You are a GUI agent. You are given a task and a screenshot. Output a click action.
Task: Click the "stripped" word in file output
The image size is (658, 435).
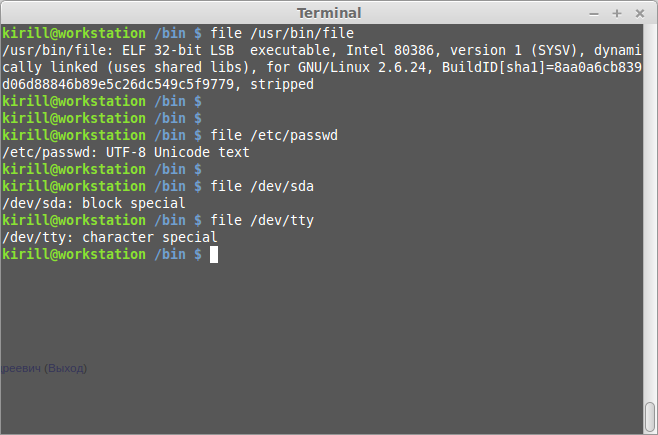click(282, 84)
